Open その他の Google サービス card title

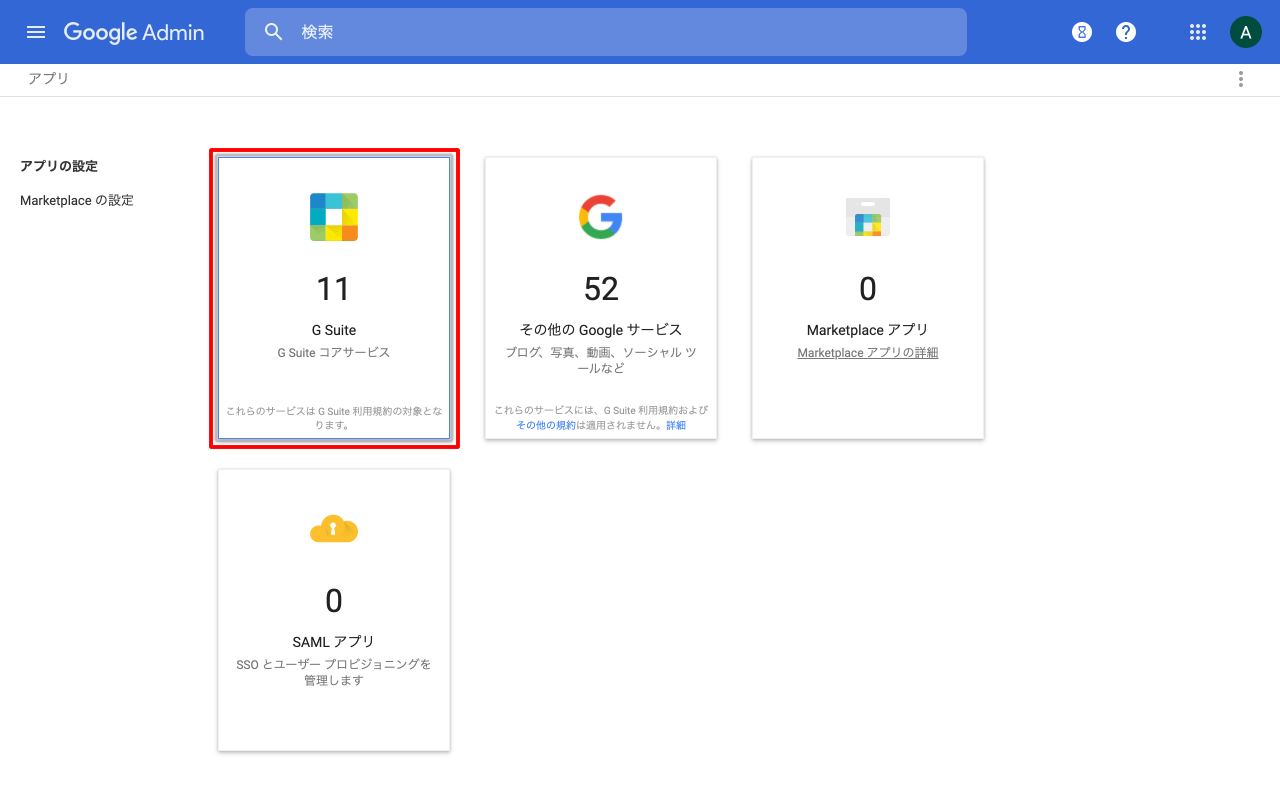(601, 330)
